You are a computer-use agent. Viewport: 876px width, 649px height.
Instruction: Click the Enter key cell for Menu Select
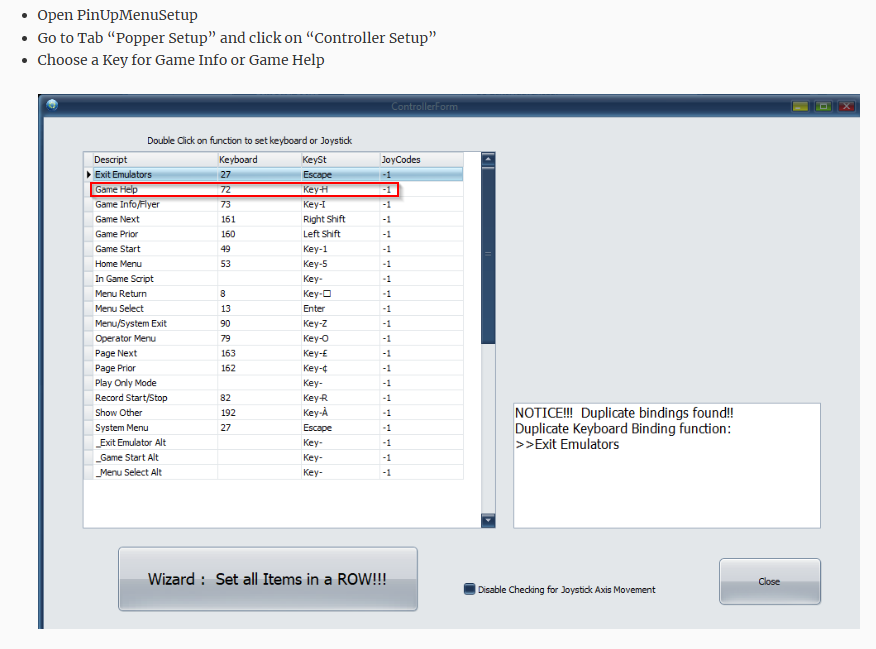[x=341, y=309]
